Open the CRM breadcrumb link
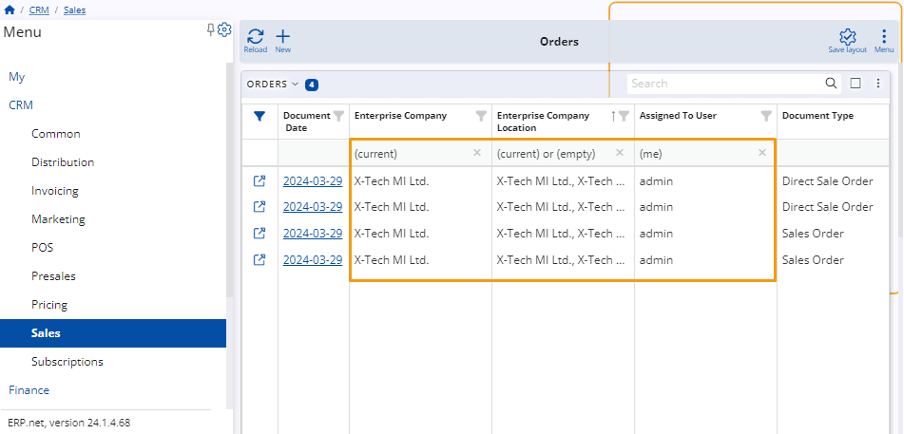 pos(39,10)
